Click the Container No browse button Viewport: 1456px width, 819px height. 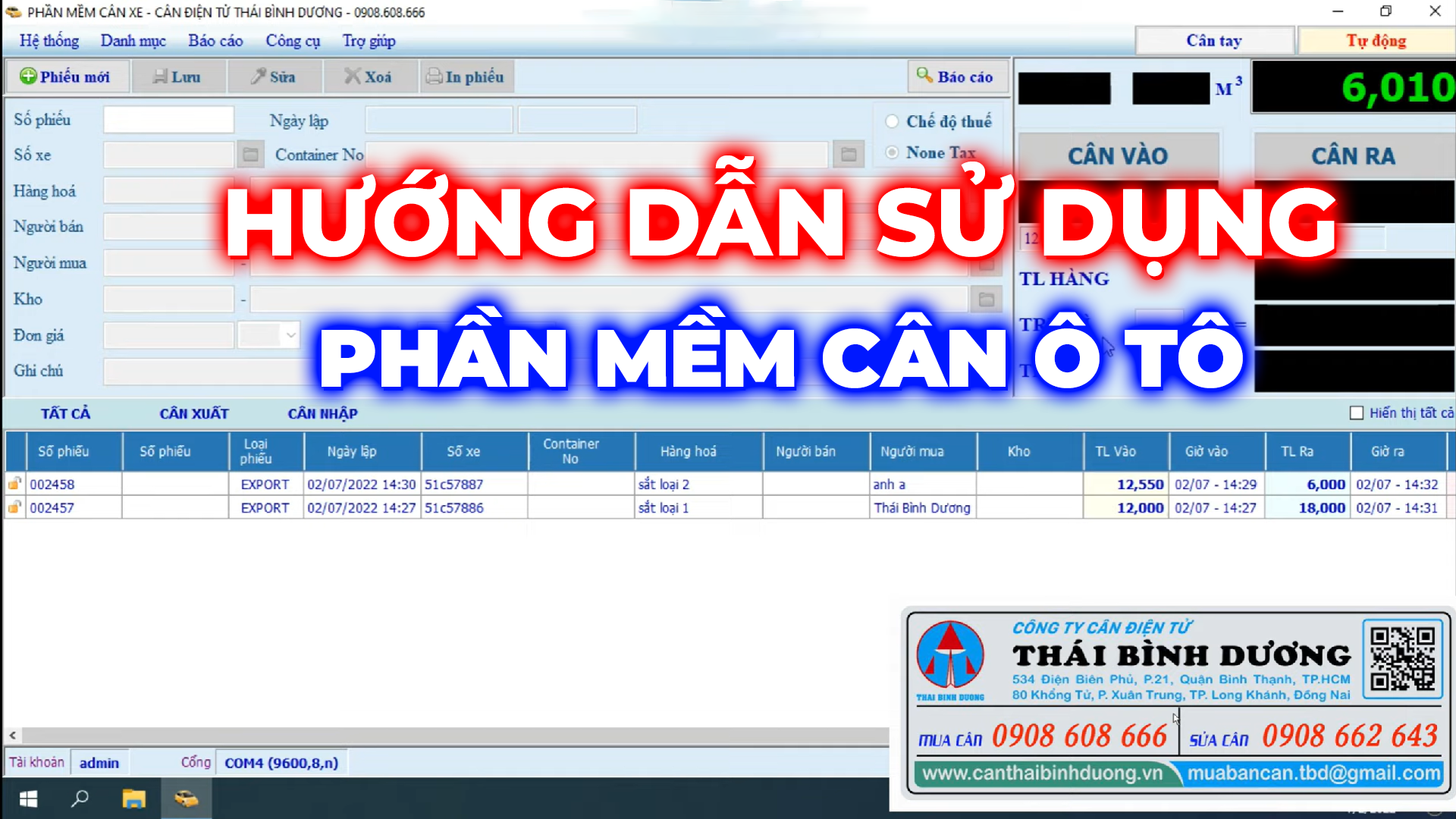(849, 154)
